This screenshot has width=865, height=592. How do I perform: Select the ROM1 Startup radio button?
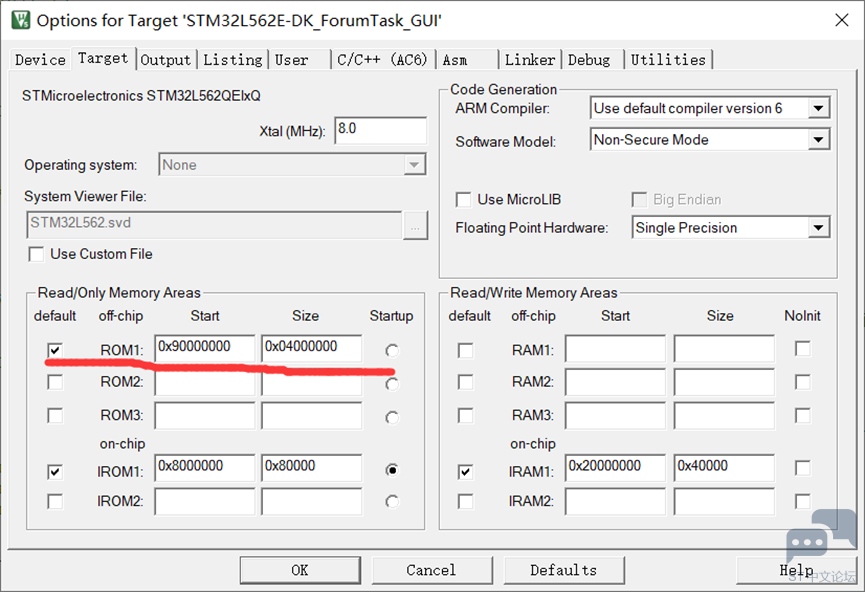coord(392,350)
